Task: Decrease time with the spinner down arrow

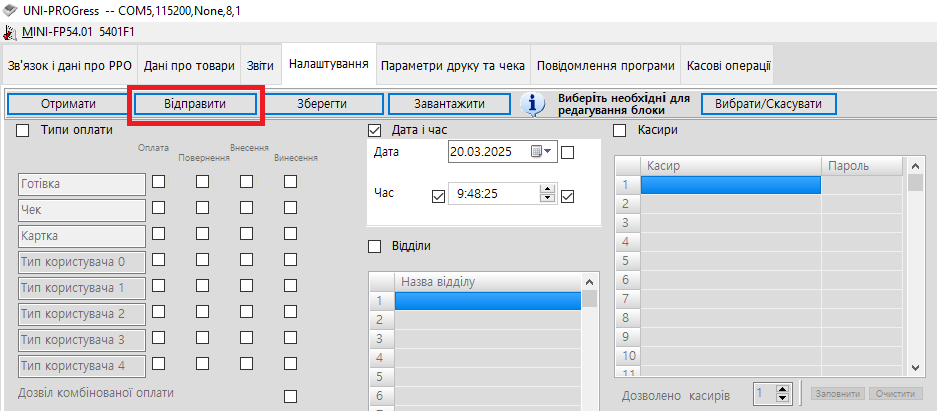Action: coord(547,198)
